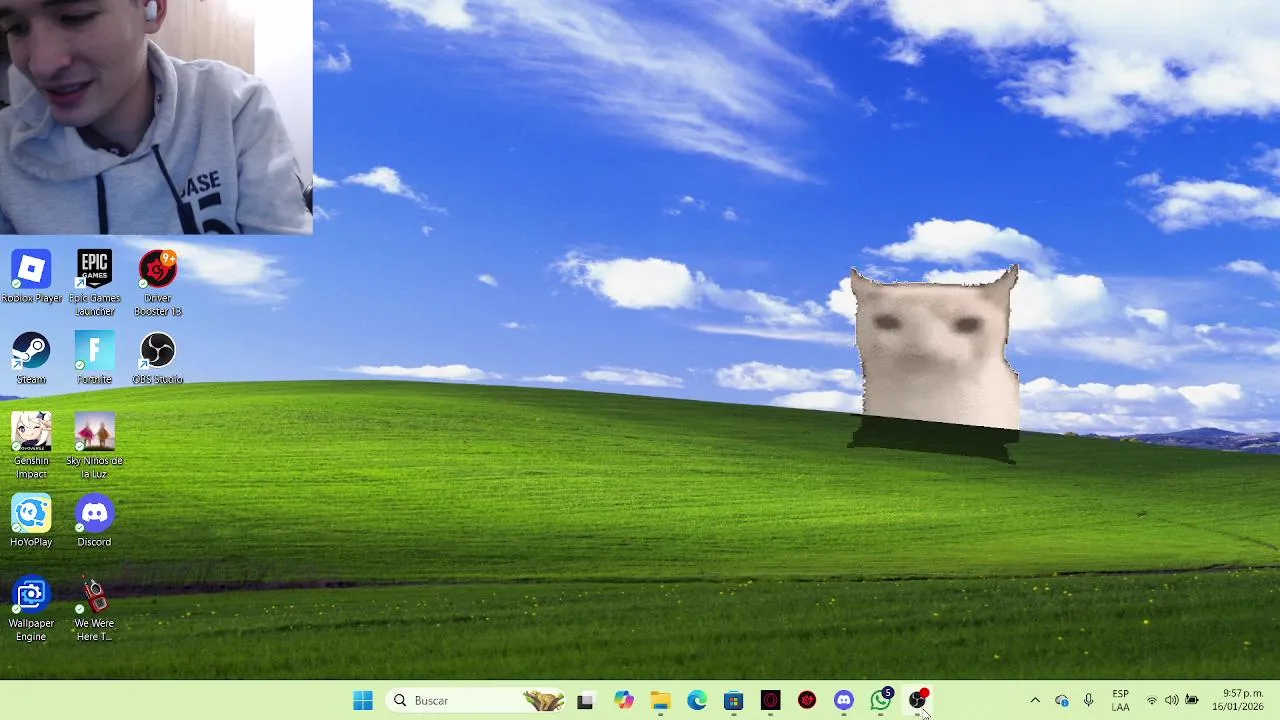1280x720 pixels.
Task: Switch to OBS Studio in the taskbar
Action: [918, 700]
